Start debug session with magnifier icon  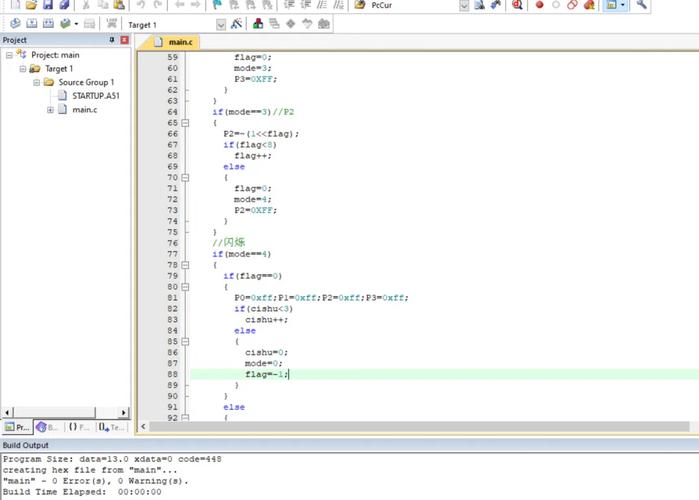(517, 5)
